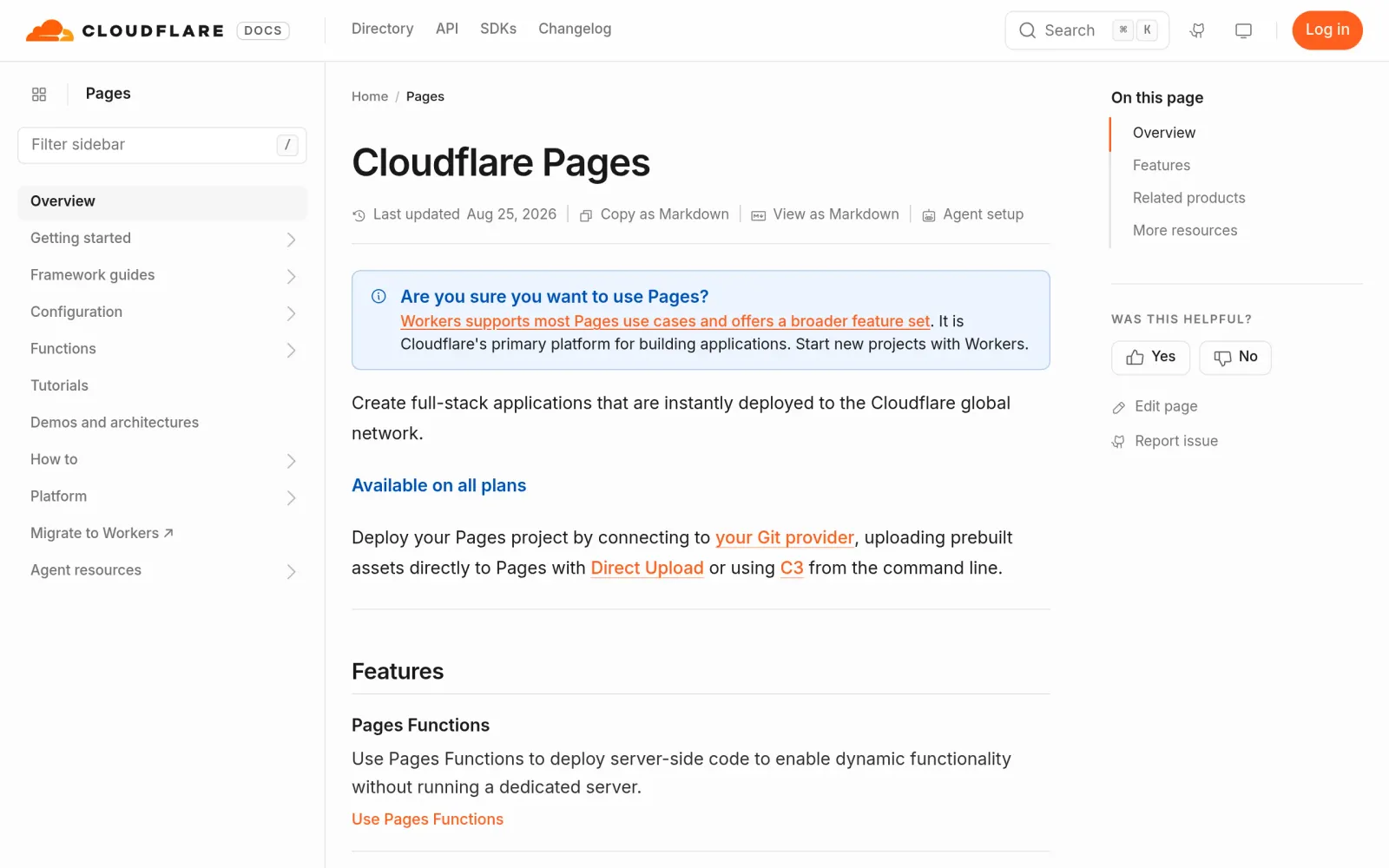The image size is (1389, 868).
Task: Open the Workers broader feature set link
Action: click(x=665, y=321)
